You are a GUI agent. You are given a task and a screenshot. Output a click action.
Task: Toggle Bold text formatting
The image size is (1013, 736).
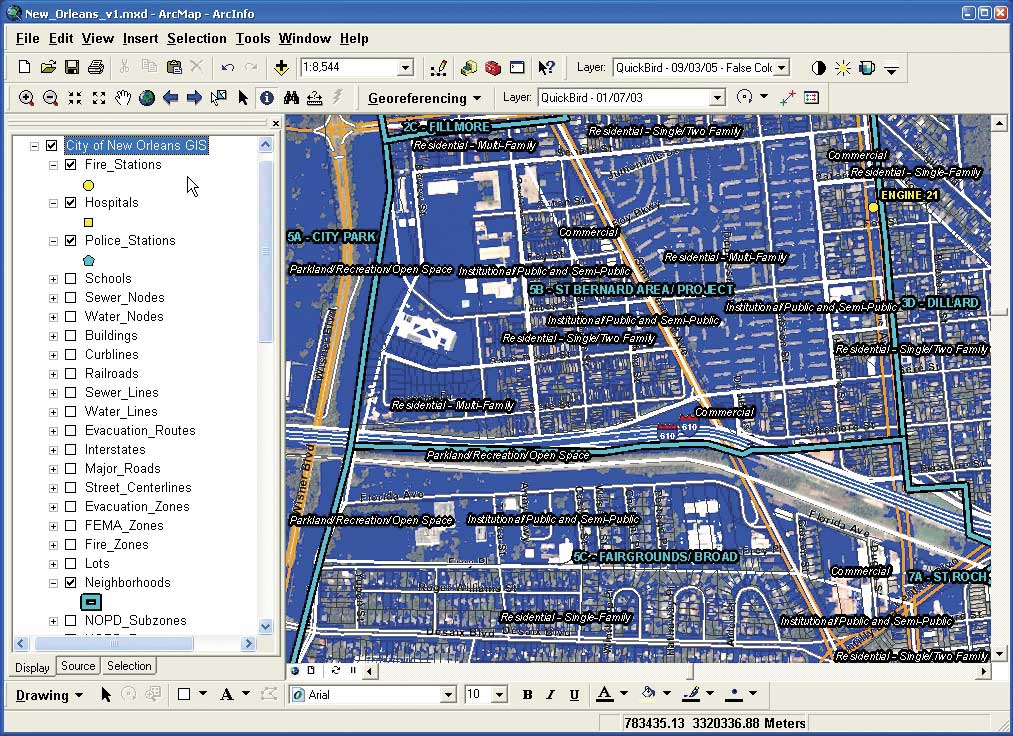[526, 695]
